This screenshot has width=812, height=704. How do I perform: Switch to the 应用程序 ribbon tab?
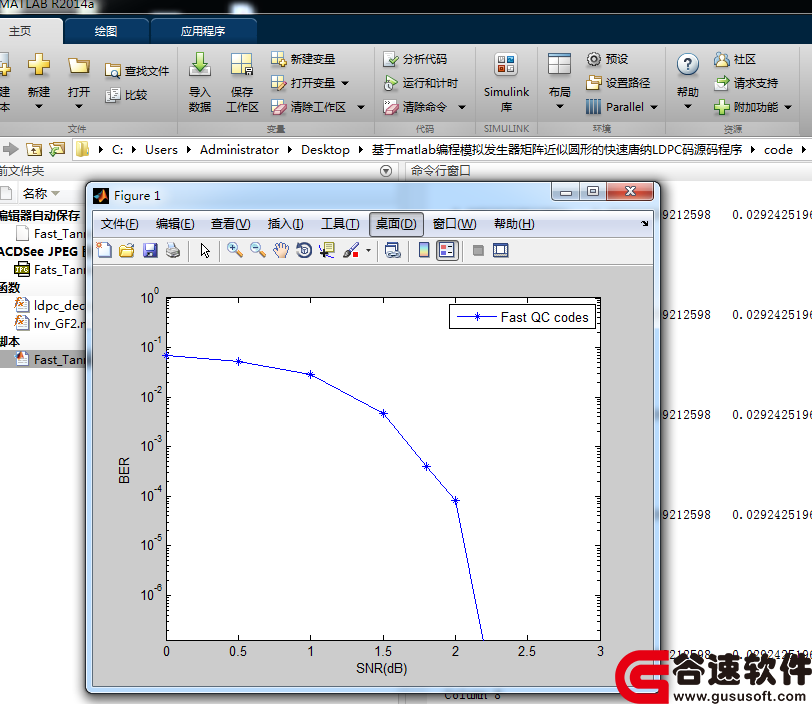[203, 31]
